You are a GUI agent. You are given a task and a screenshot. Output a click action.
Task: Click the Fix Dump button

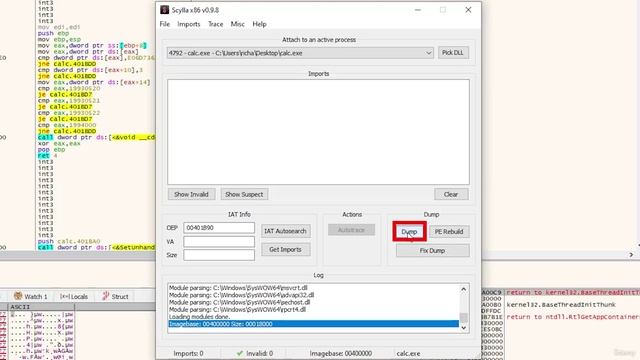pos(432,251)
